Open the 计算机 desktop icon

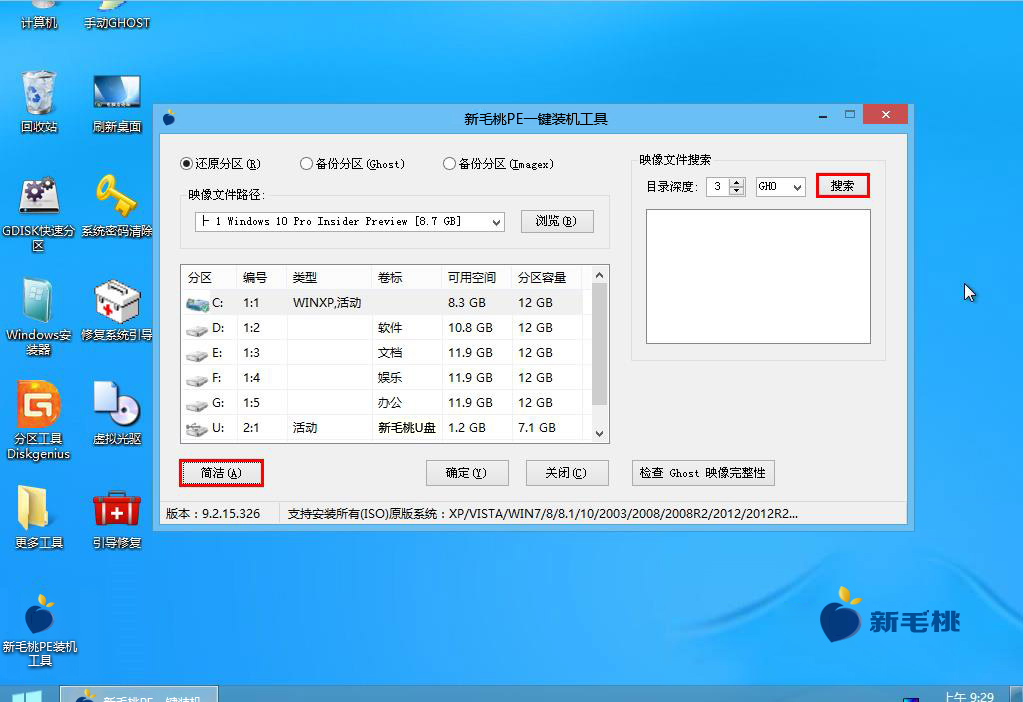[x=38, y=14]
